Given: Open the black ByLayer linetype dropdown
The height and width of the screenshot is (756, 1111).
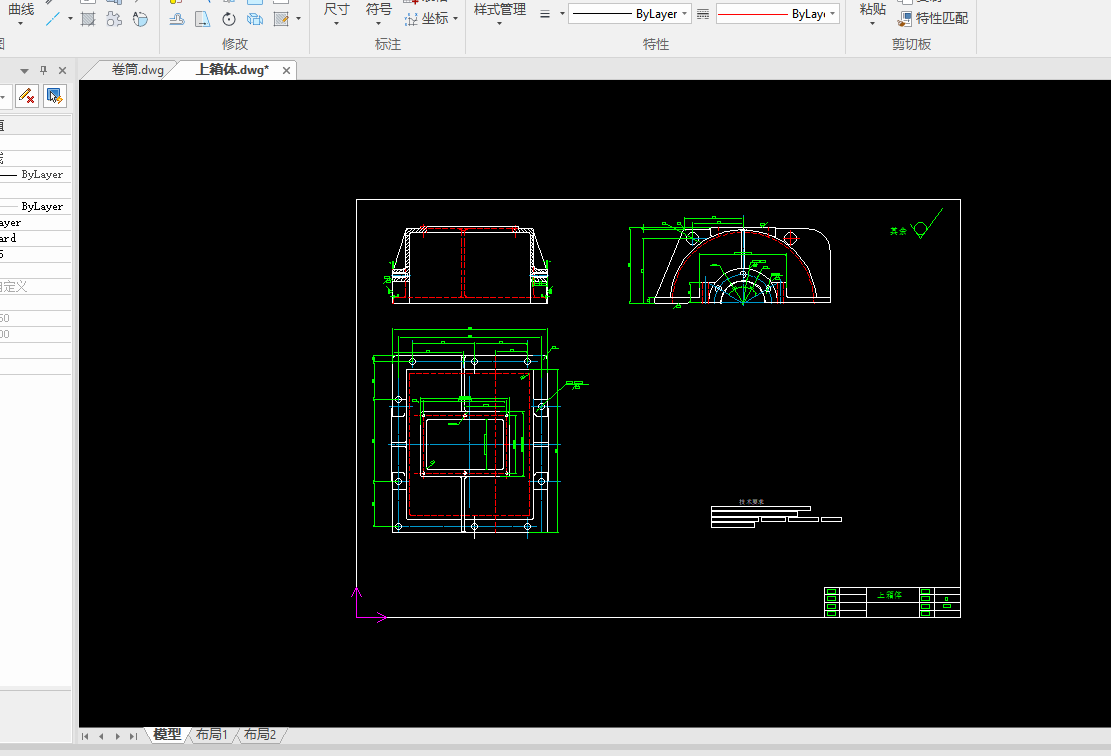Looking at the screenshot, I should 685,14.
